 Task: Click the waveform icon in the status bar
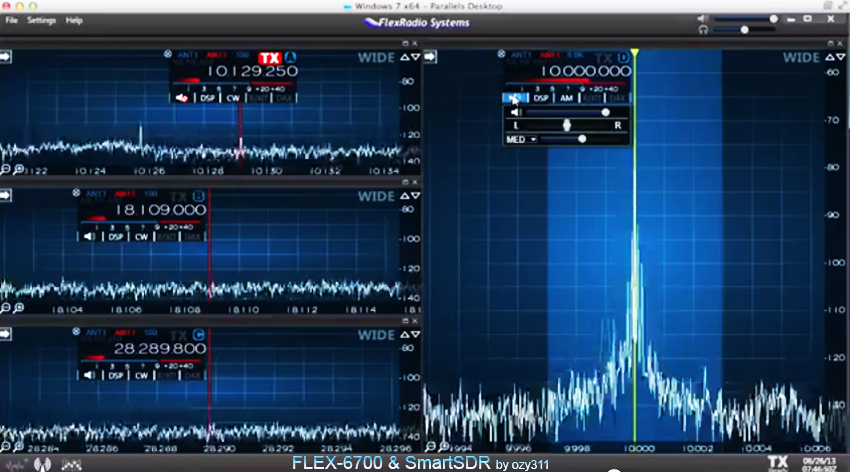click(16, 464)
